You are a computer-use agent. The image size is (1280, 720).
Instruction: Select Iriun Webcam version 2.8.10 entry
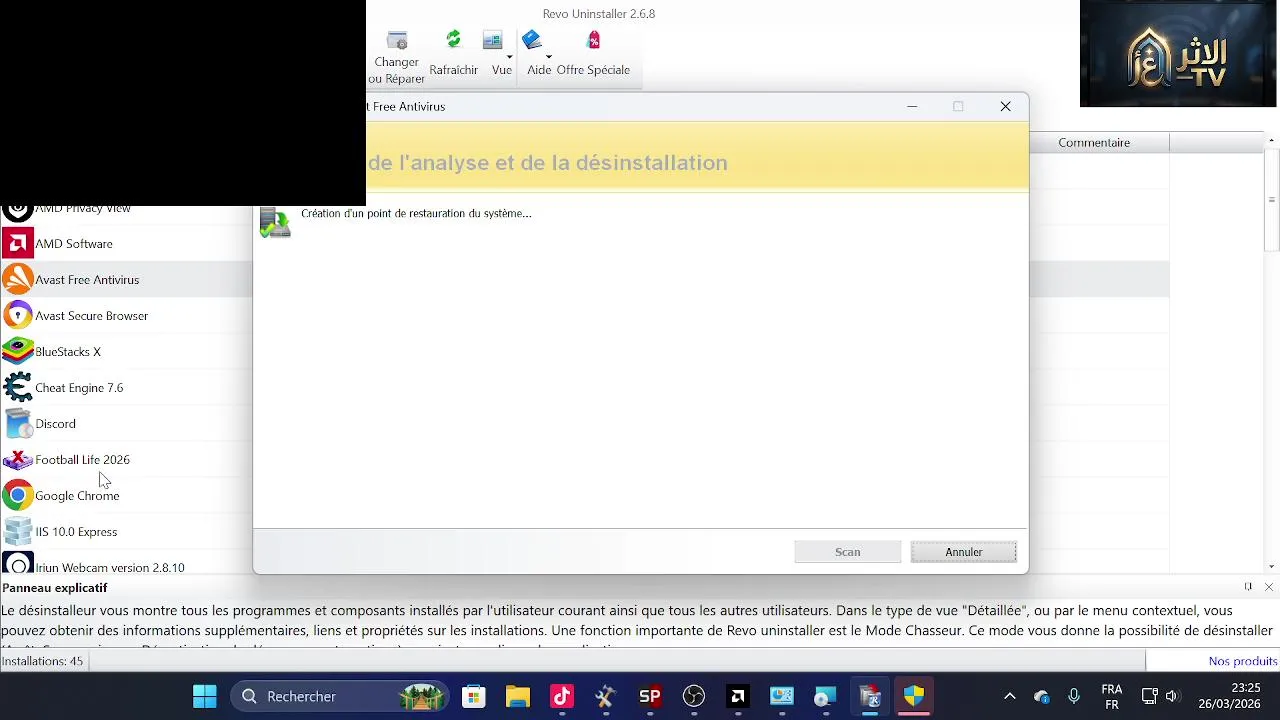pyautogui.click(x=110, y=567)
